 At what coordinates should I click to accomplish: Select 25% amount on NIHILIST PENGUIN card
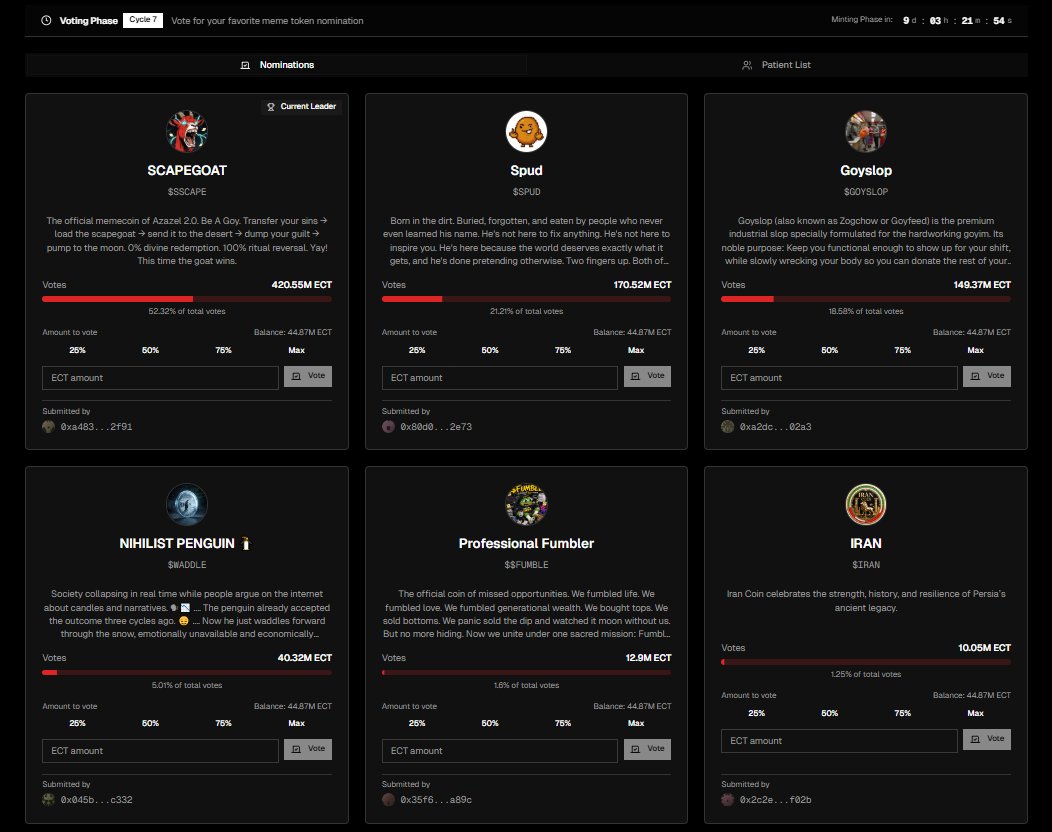pyautogui.click(x=78, y=723)
